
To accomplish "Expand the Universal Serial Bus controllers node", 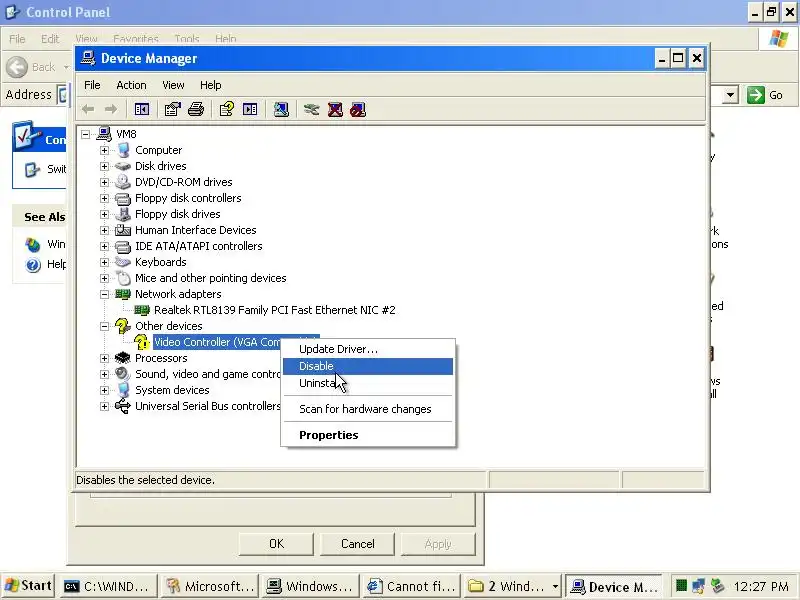I will coord(104,406).
